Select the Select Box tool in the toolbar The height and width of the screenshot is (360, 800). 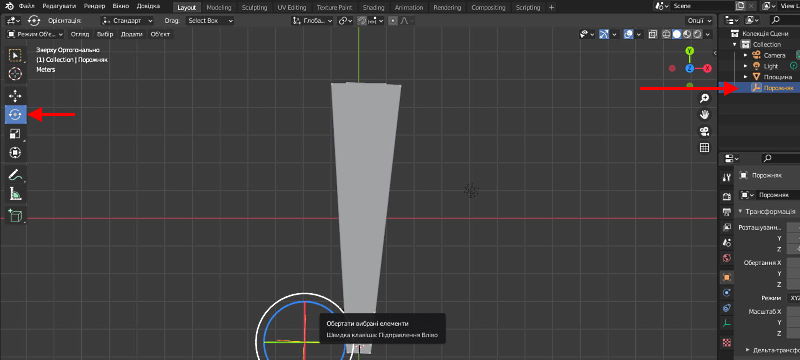(x=15, y=56)
